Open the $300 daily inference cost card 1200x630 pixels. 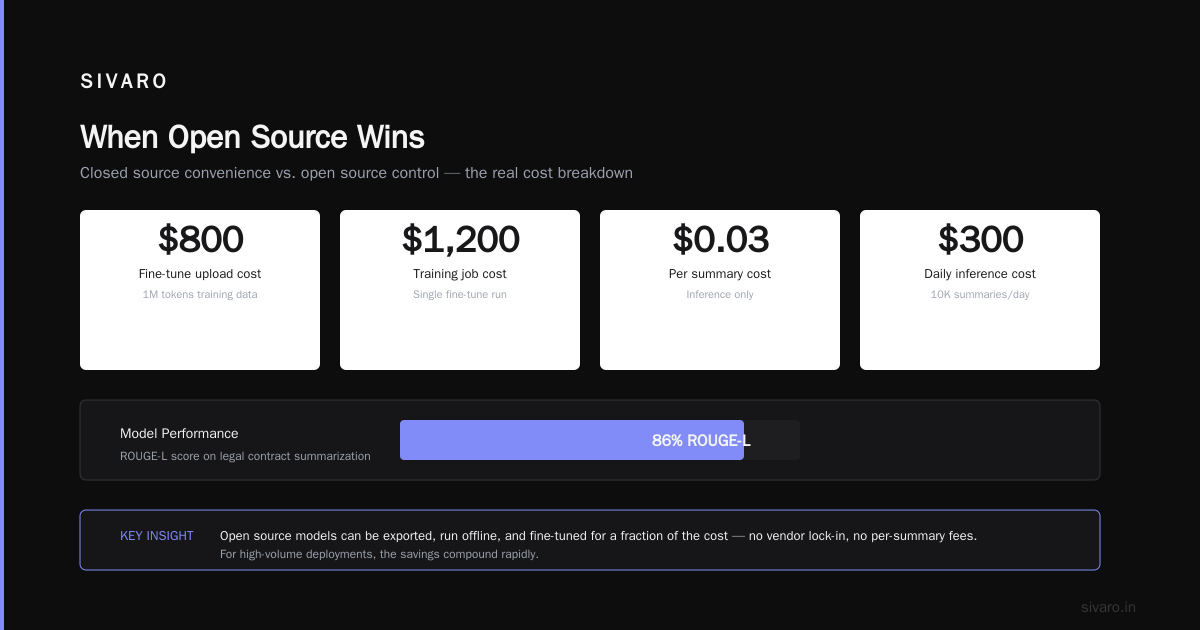(980, 290)
